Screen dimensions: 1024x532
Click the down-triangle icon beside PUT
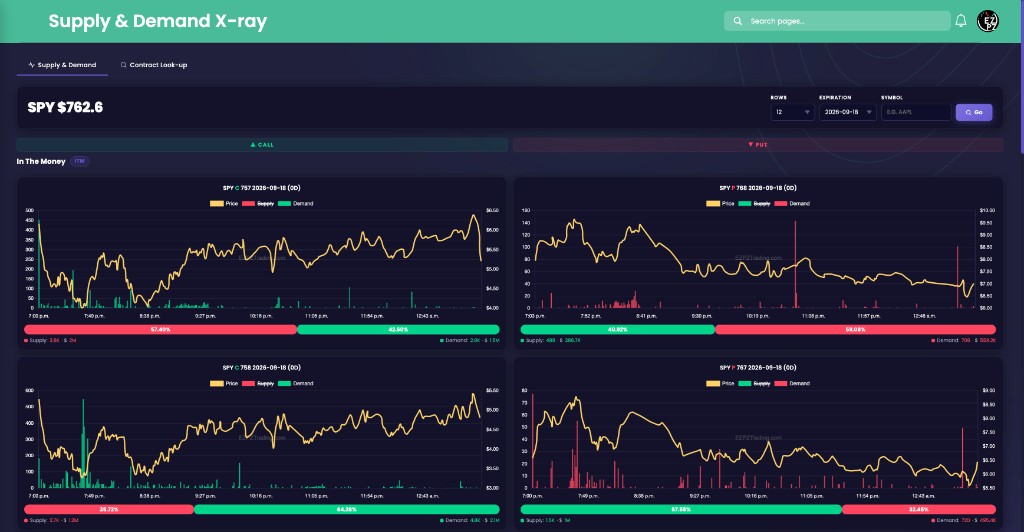tap(750, 145)
